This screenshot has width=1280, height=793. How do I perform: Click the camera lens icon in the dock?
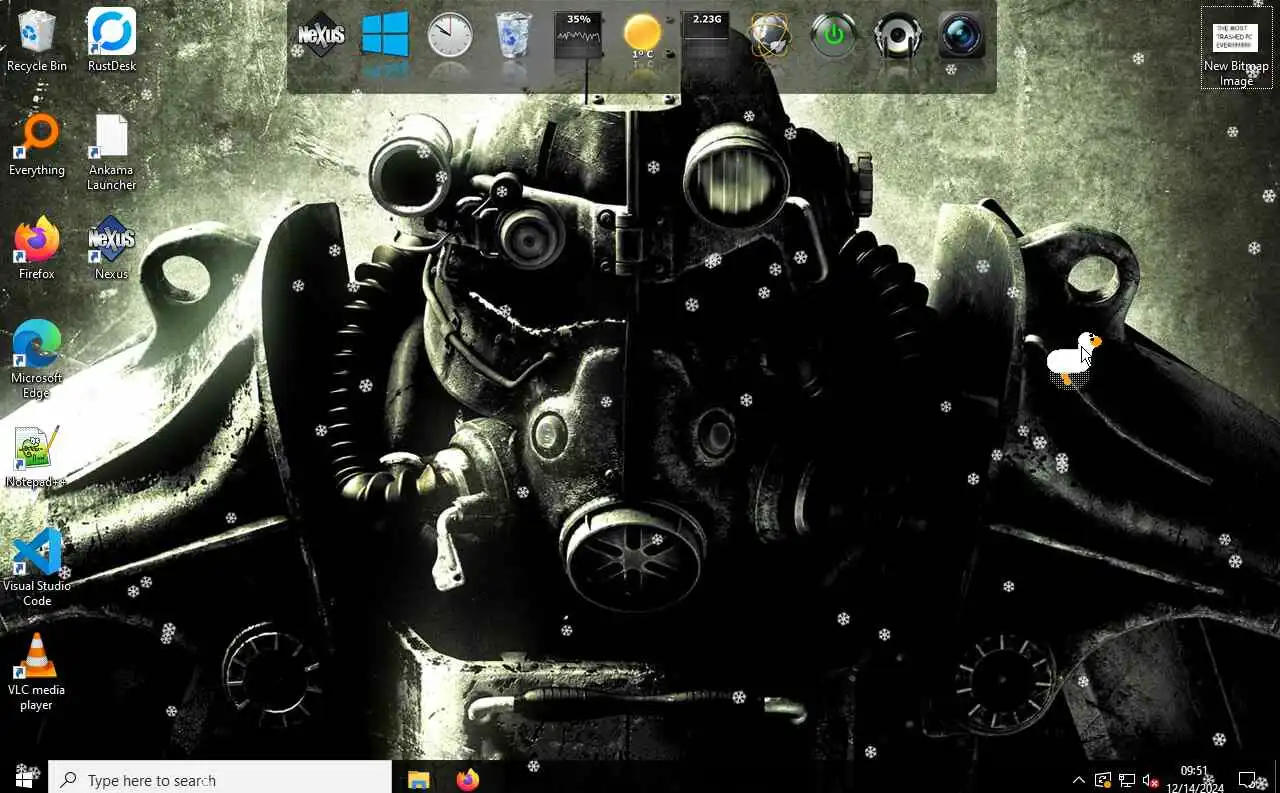click(x=962, y=36)
